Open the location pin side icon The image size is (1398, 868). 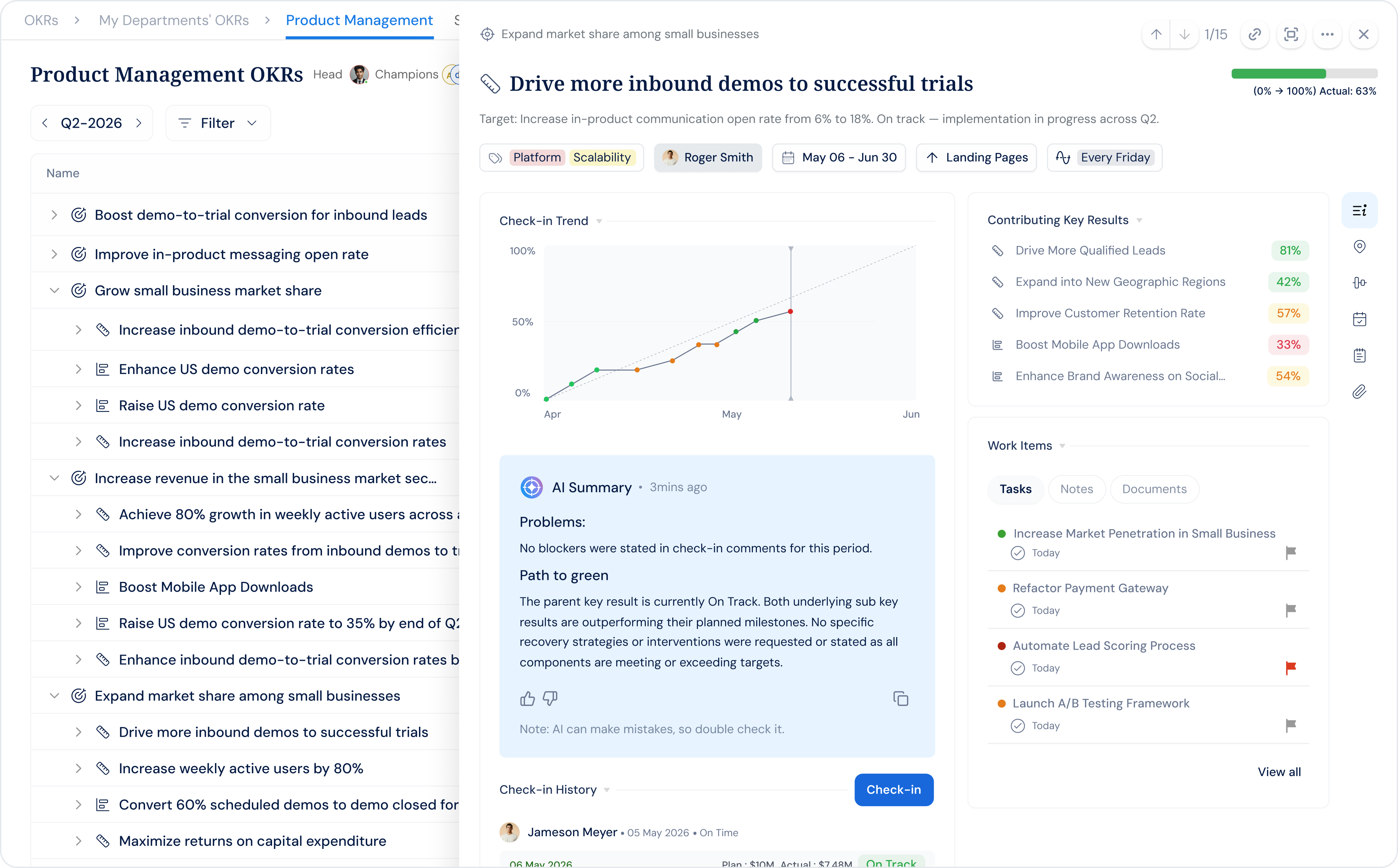tap(1359, 246)
